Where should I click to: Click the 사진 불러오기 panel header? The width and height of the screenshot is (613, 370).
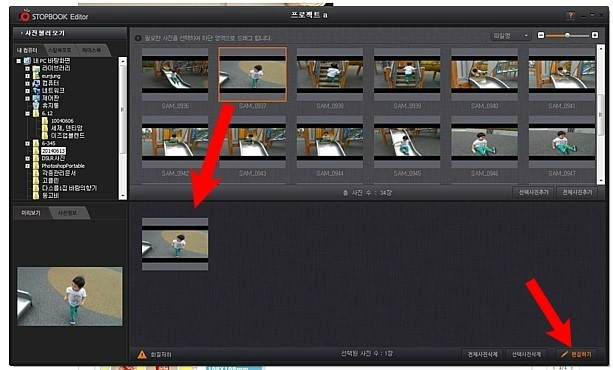point(70,33)
